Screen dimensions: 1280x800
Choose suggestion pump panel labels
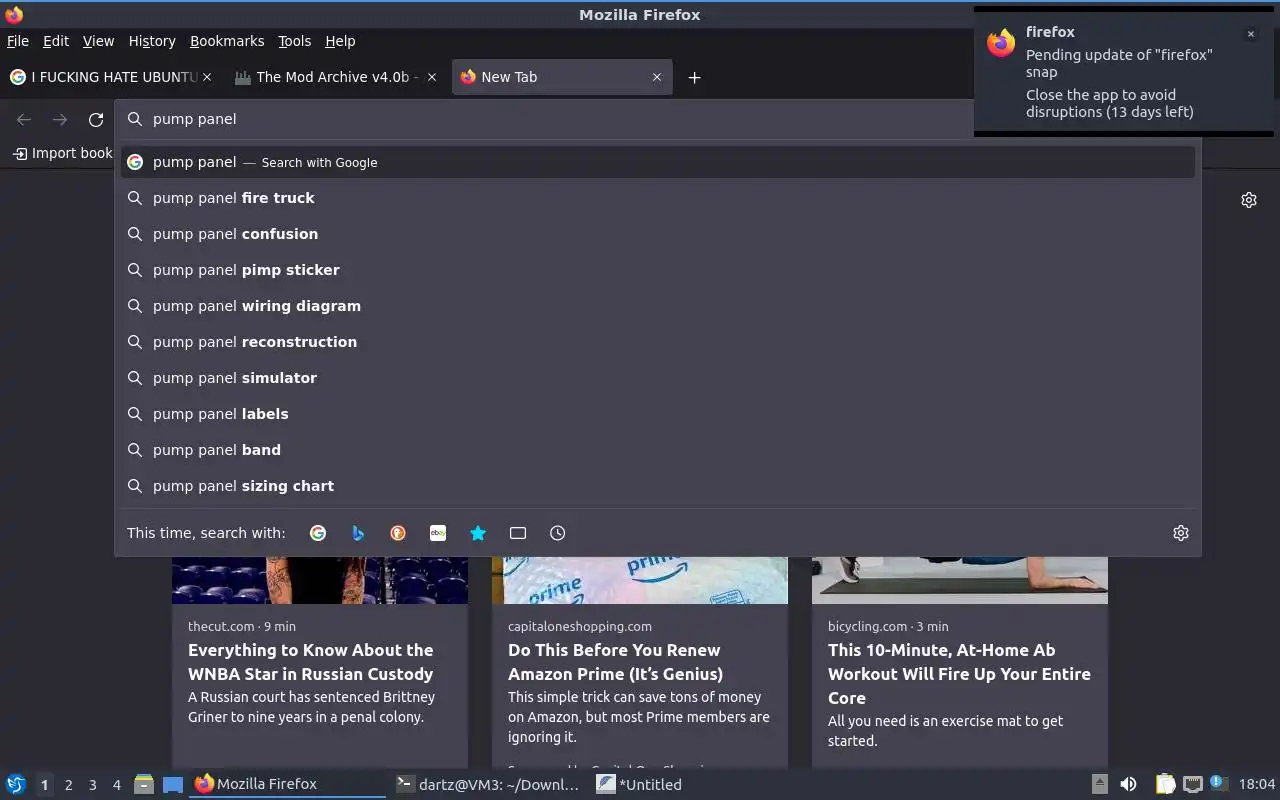point(658,414)
